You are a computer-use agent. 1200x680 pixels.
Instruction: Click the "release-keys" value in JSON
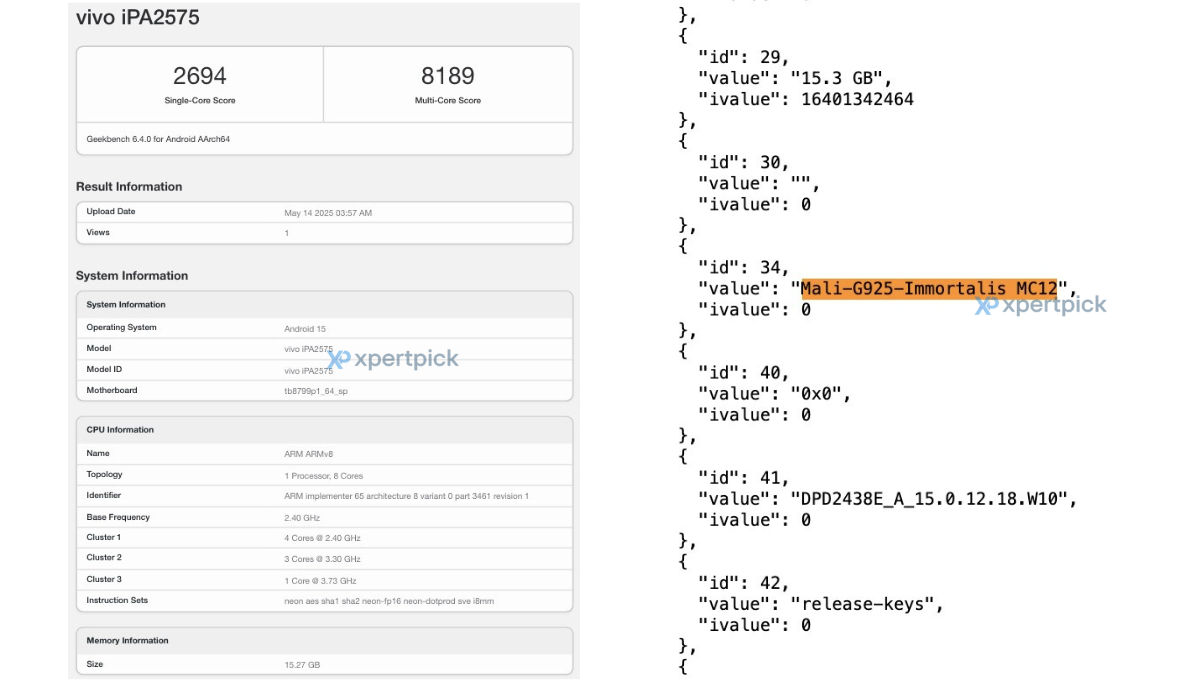click(x=866, y=604)
